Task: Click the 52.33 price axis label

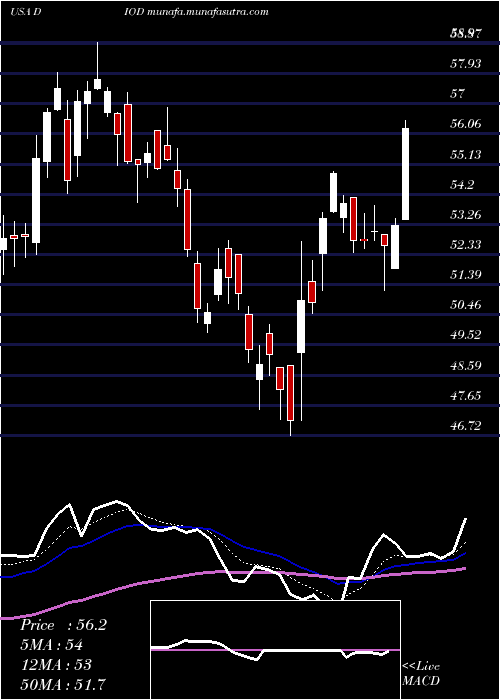Action: (466, 245)
